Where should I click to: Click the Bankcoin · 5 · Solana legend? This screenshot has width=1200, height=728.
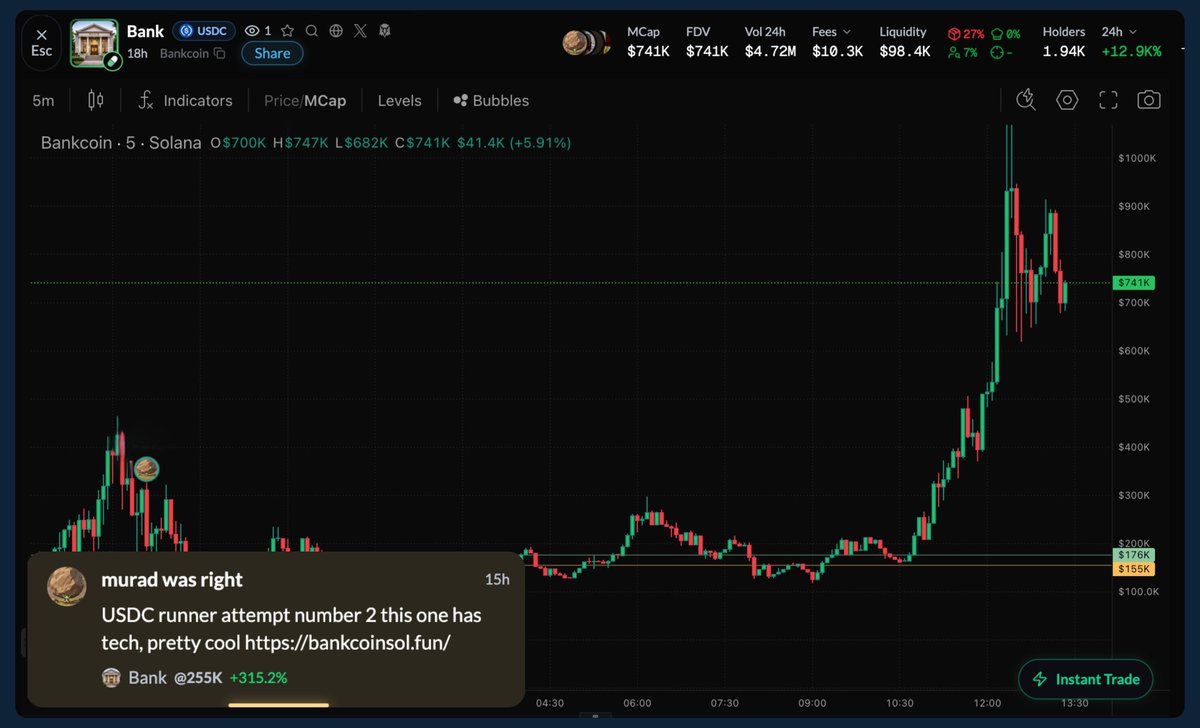pos(121,143)
